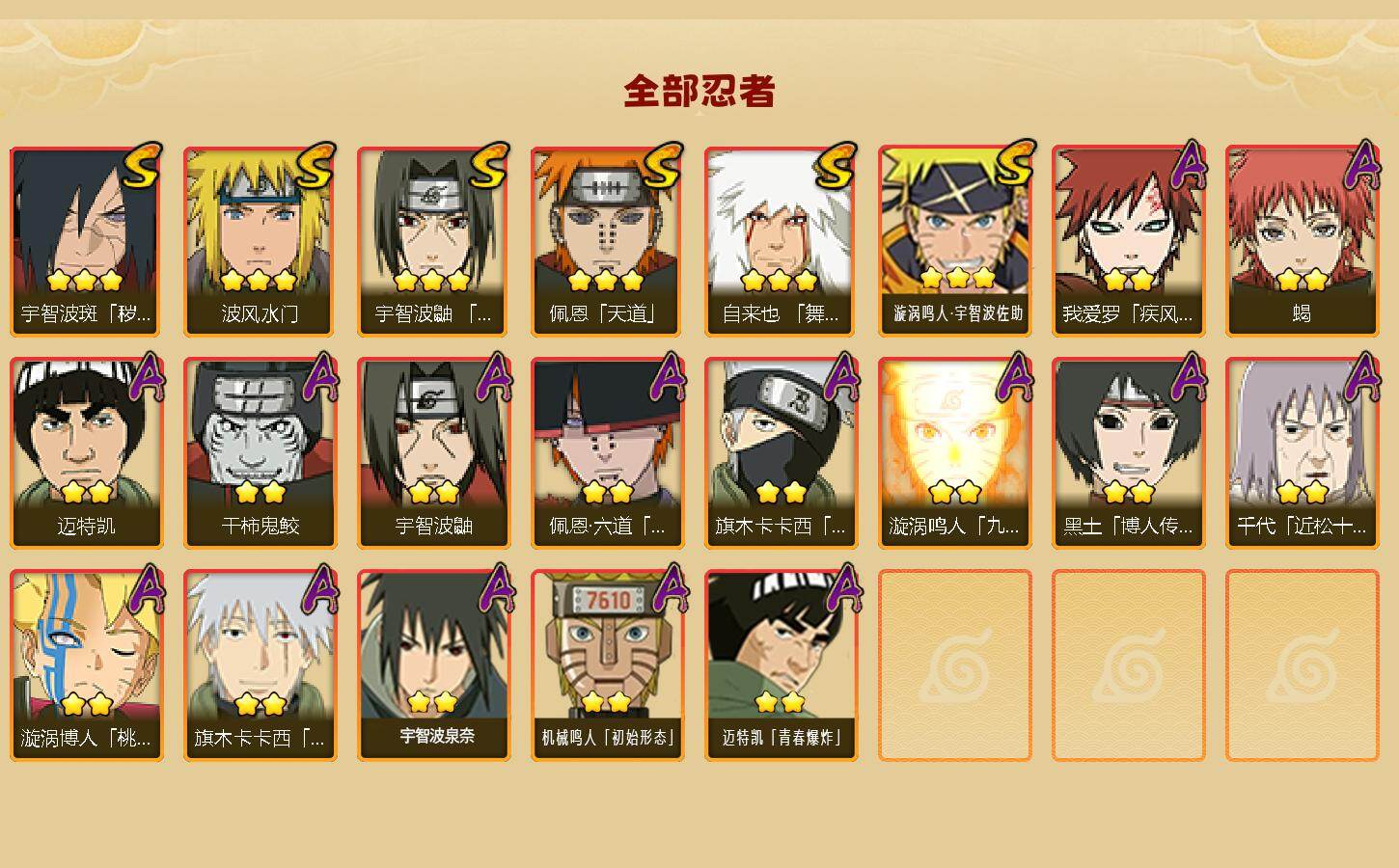Open the 波风水门 ninja card
The height and width of the screenshot is (868, 1399).
(x=261, y=241)
